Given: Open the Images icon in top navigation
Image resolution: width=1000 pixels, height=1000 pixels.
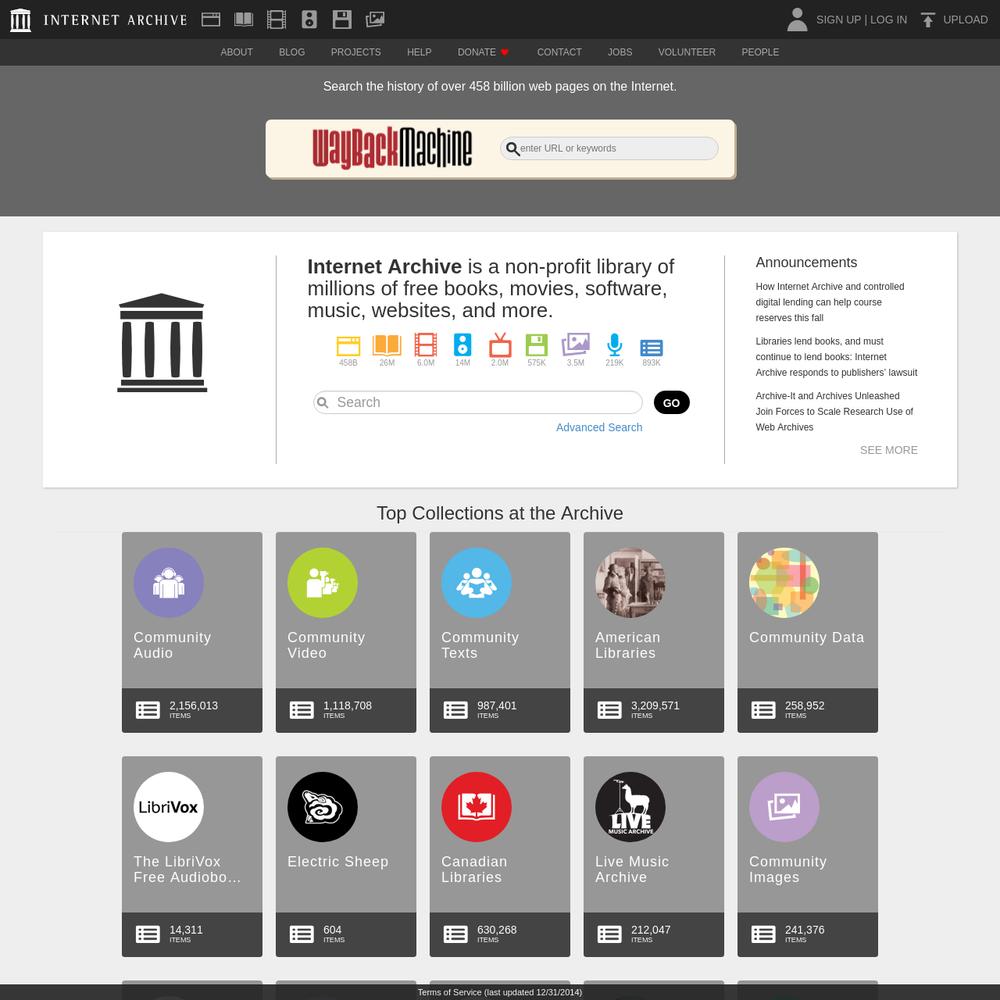Looking at the screenshot, I should pyautogui.click(x=375, y=20).
